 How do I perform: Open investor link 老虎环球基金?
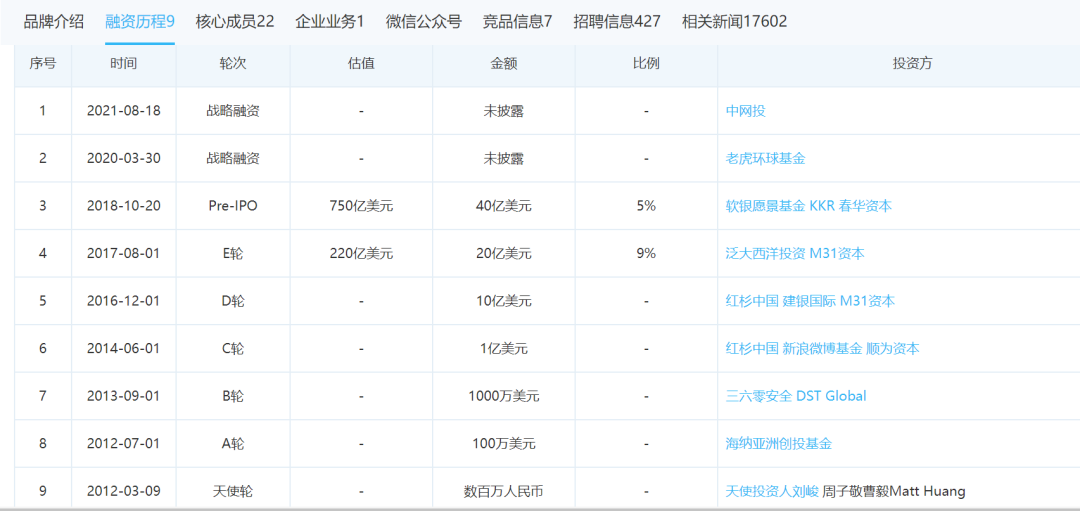[x=766, y=158]
